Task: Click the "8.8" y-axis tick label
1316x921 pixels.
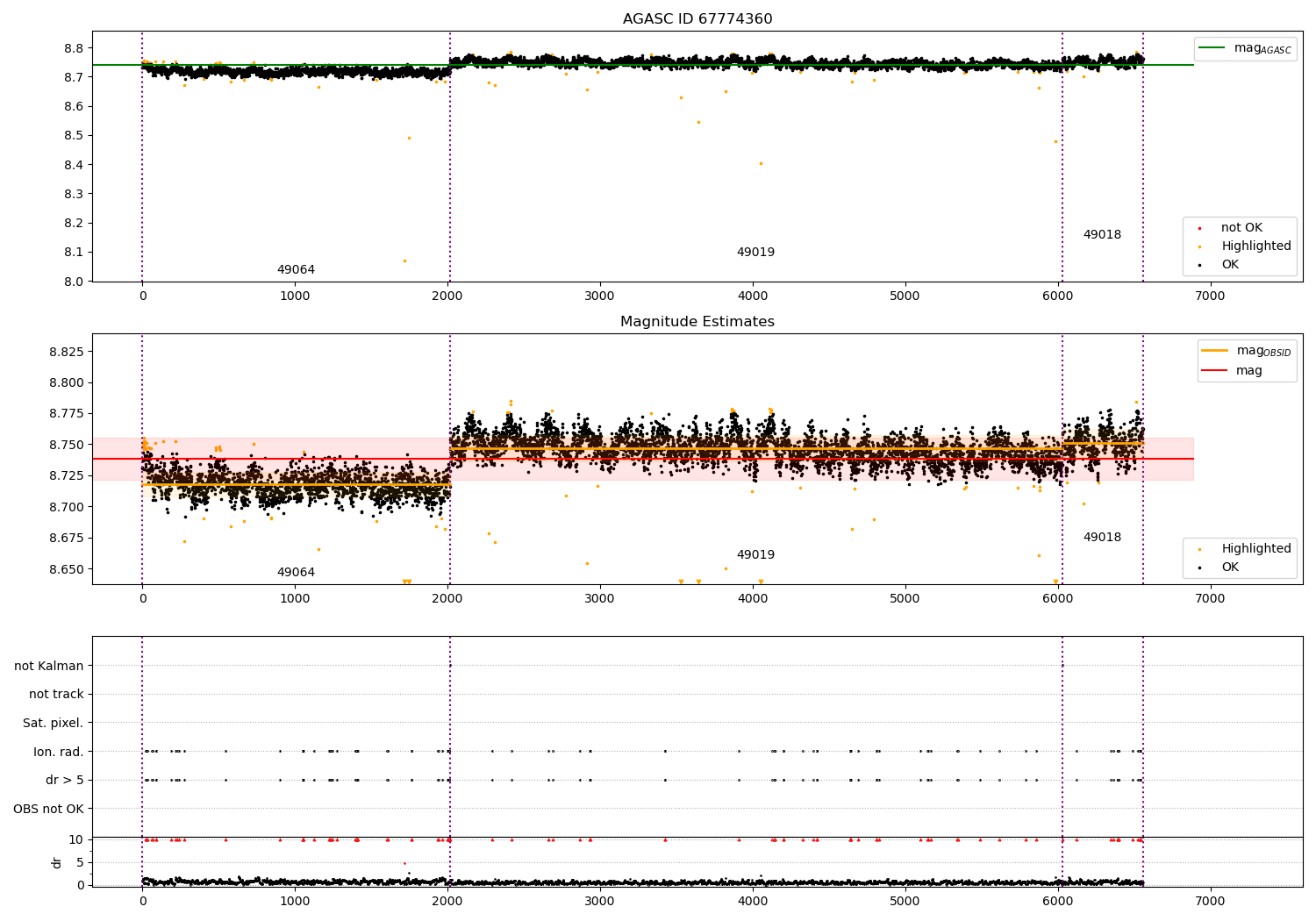Action: [x=75, y=48]
